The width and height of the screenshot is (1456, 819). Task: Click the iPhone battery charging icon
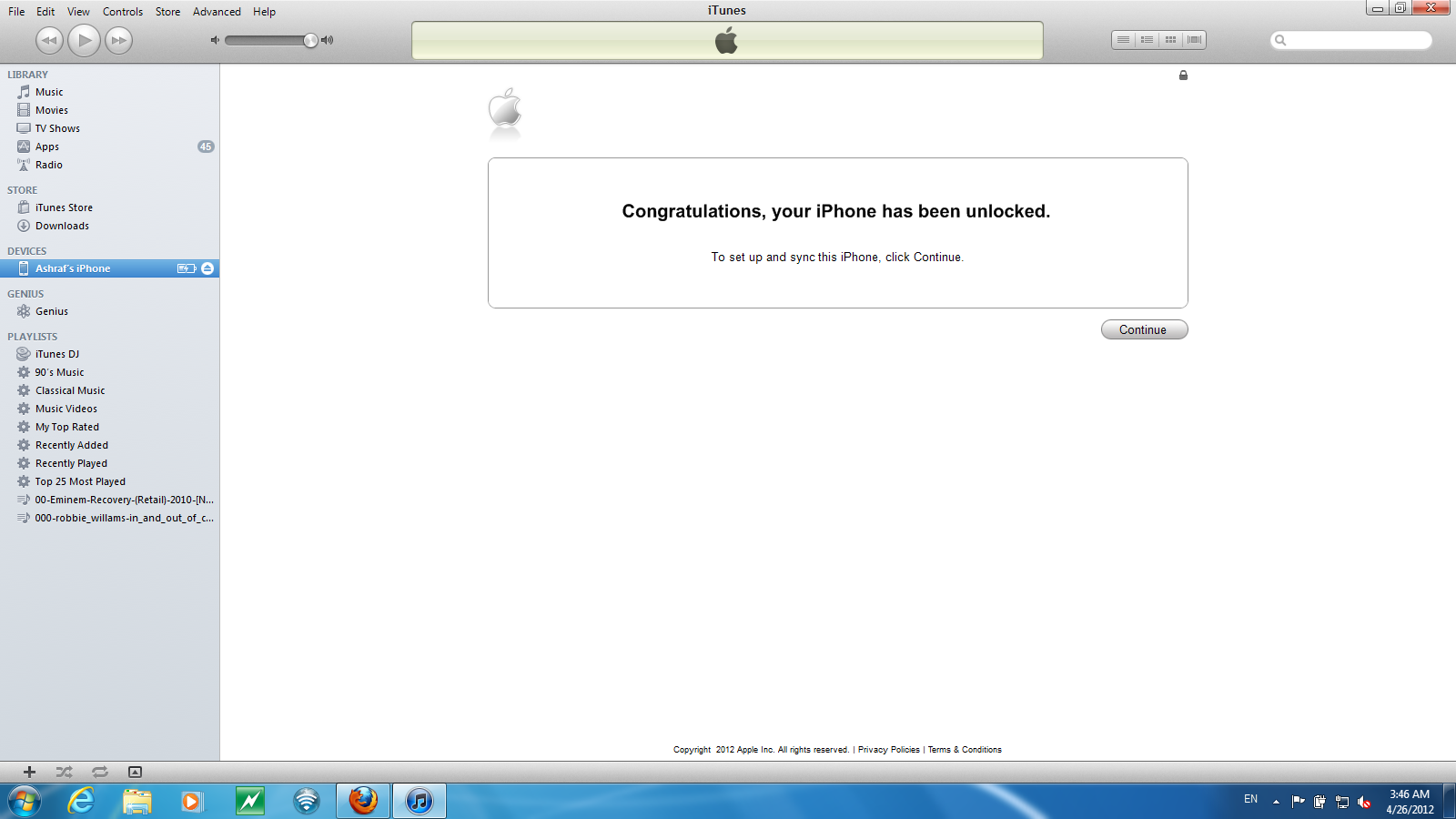tap(187, 268)
